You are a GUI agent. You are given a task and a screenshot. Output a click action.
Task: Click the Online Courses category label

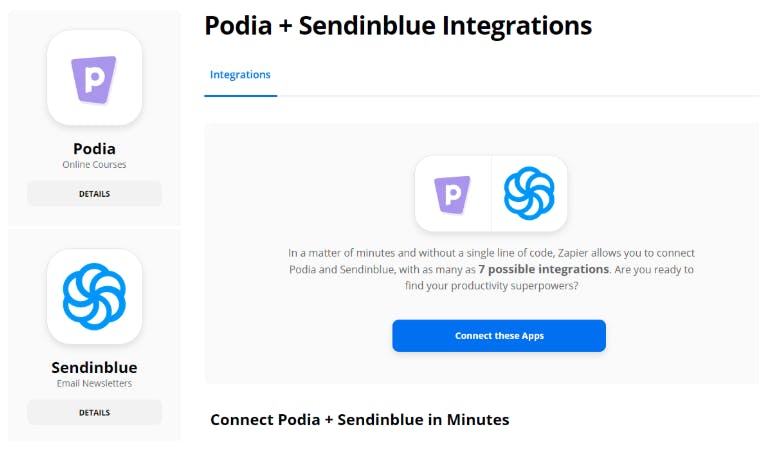coord(94,165)
